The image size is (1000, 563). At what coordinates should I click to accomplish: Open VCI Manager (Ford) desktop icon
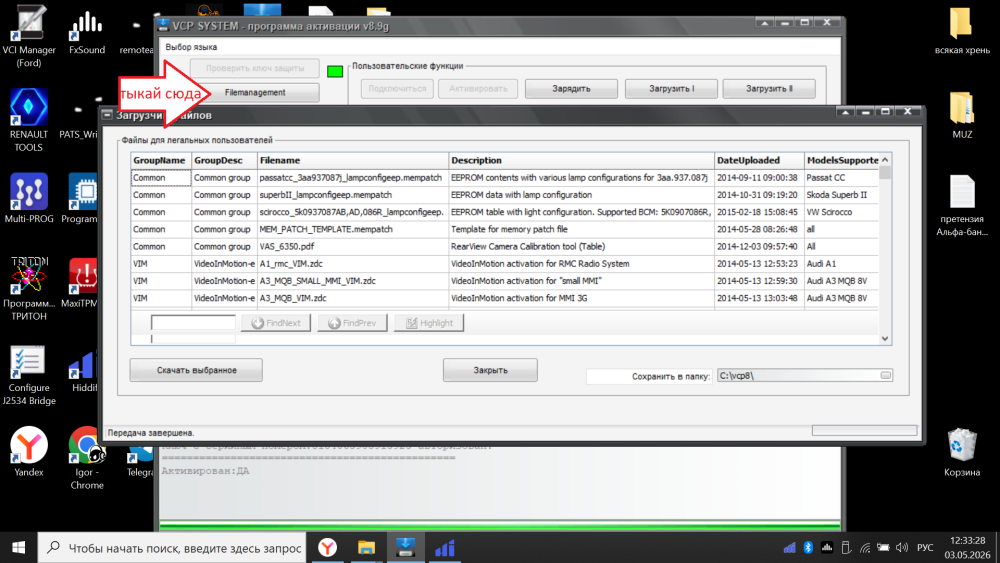[29, 35]
